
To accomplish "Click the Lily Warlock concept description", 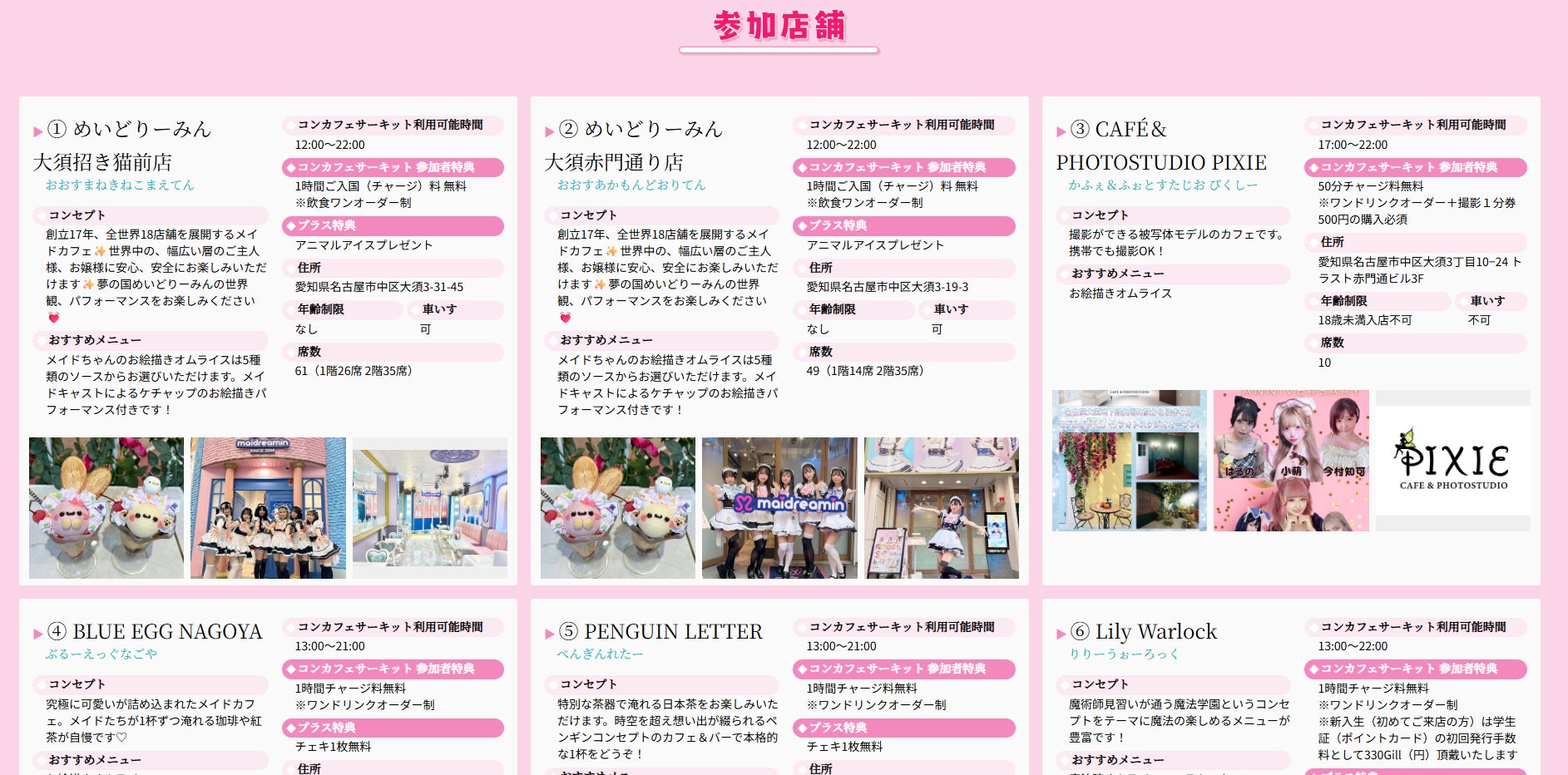I will click(1180, 721).
